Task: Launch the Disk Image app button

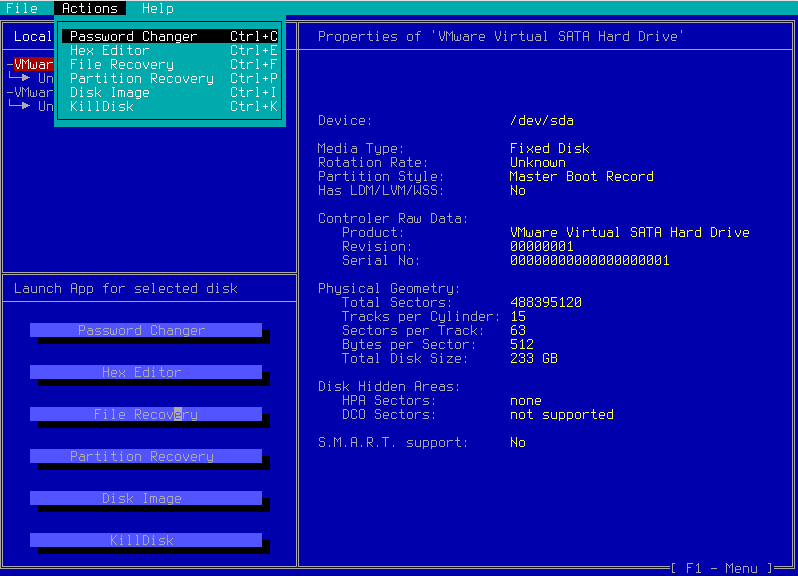Action: [146, 498]
